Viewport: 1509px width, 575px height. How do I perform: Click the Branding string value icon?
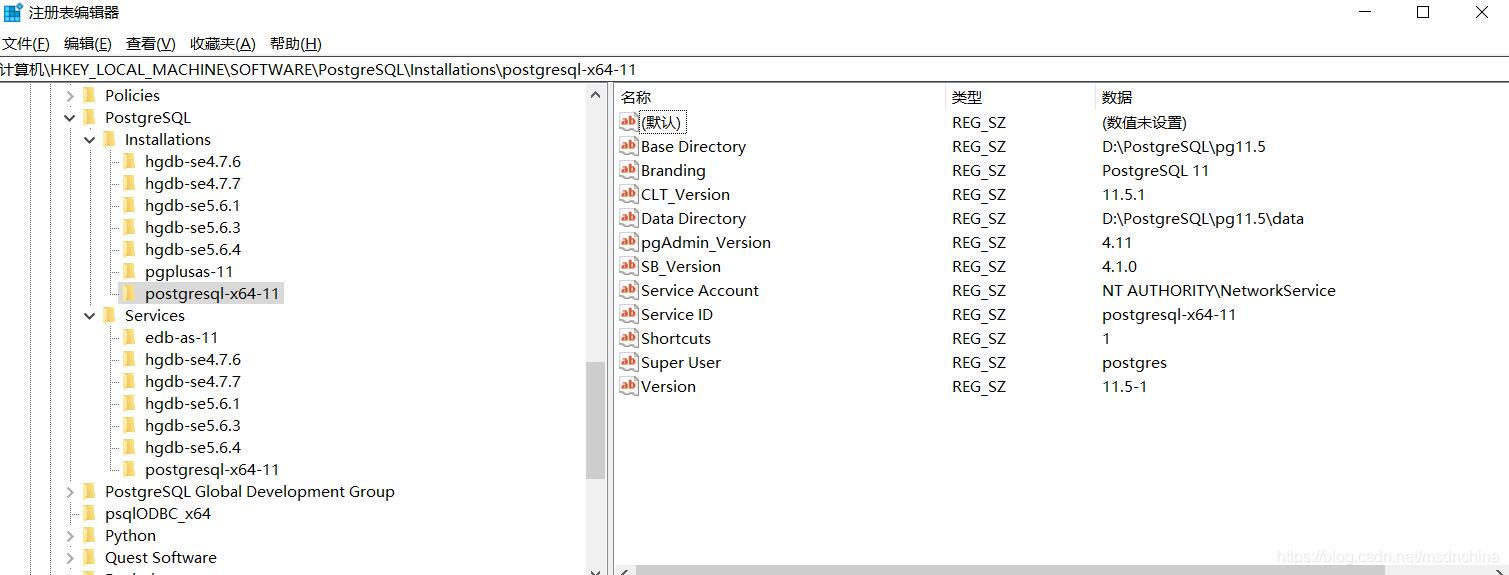pyautogui.click(x=628, y=170)
